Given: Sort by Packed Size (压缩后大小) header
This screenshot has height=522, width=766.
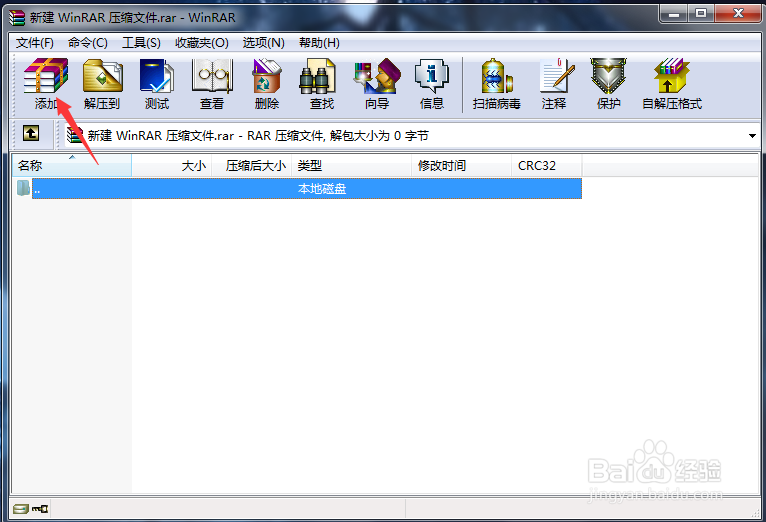Looking at the screenshot, I should (x=251, y=166).
